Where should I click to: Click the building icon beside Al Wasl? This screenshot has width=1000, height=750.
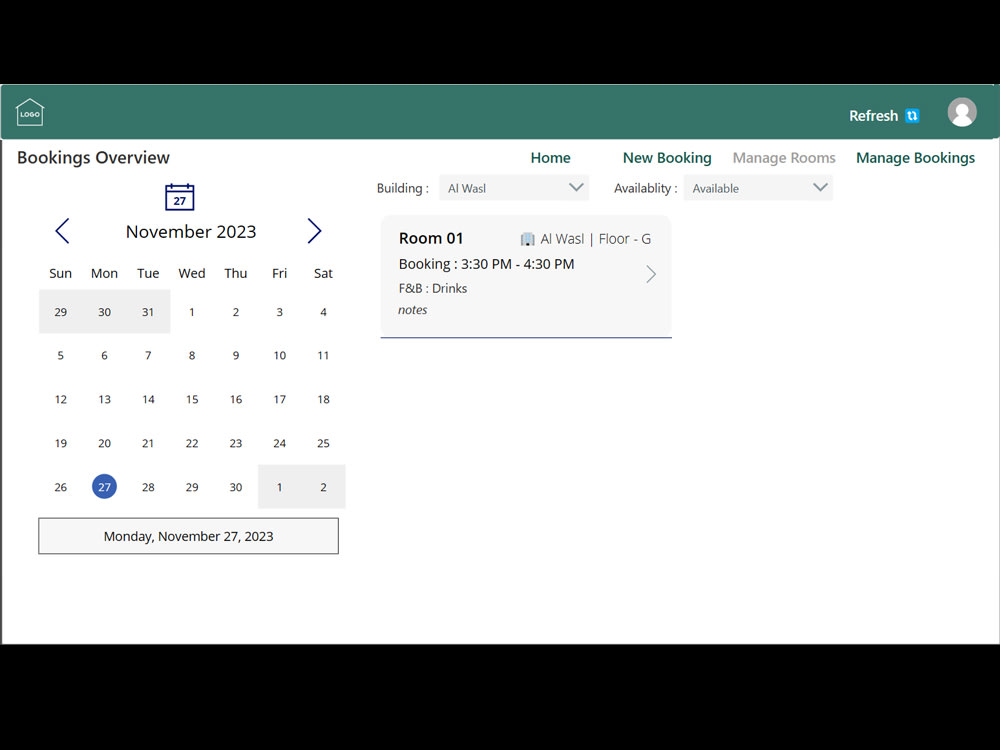(x=527, y=238)
